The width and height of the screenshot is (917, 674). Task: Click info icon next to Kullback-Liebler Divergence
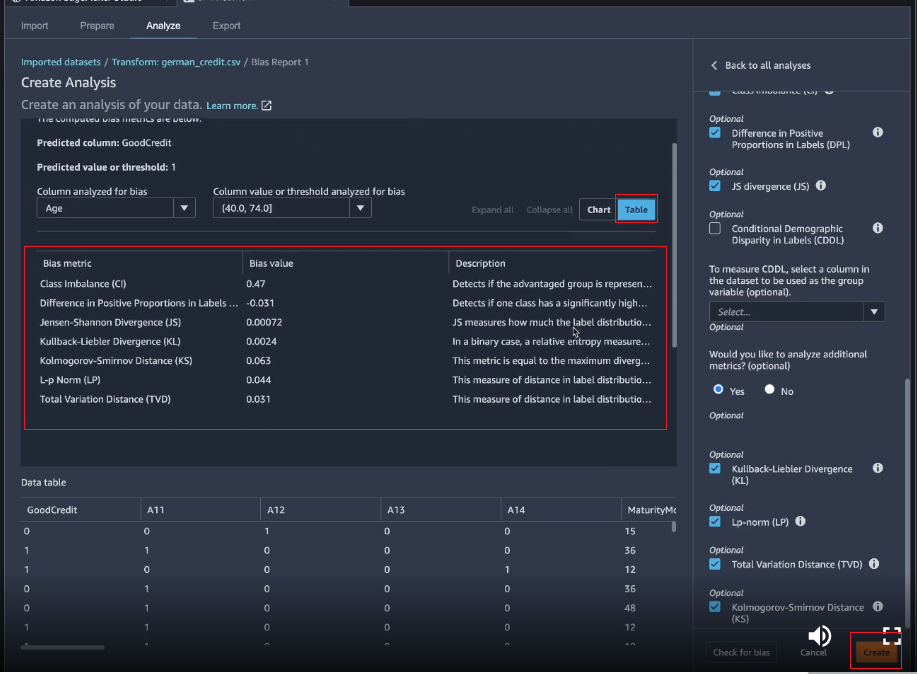point(877,468)
